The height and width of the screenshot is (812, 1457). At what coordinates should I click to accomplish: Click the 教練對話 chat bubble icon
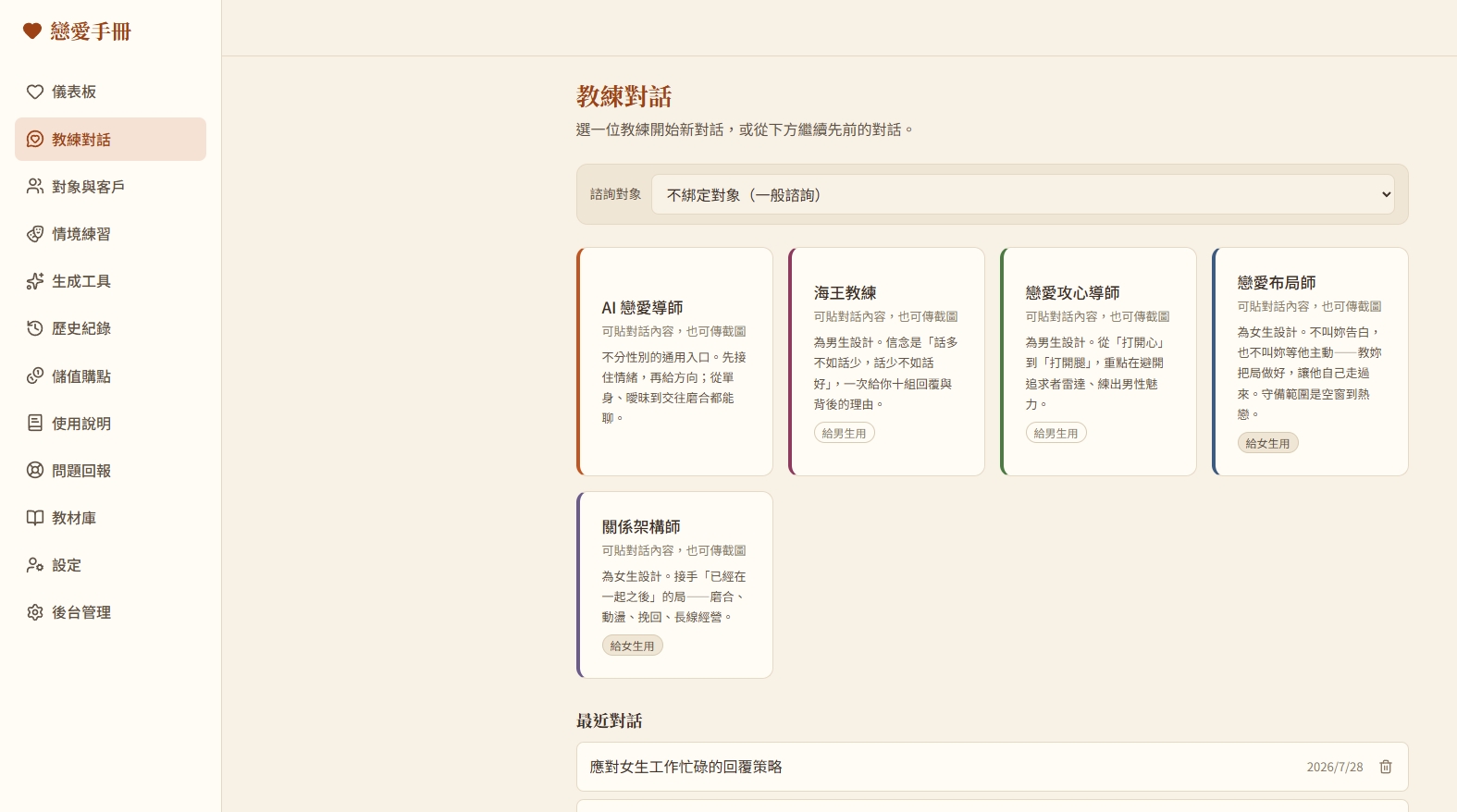click(x=35, y=139)
